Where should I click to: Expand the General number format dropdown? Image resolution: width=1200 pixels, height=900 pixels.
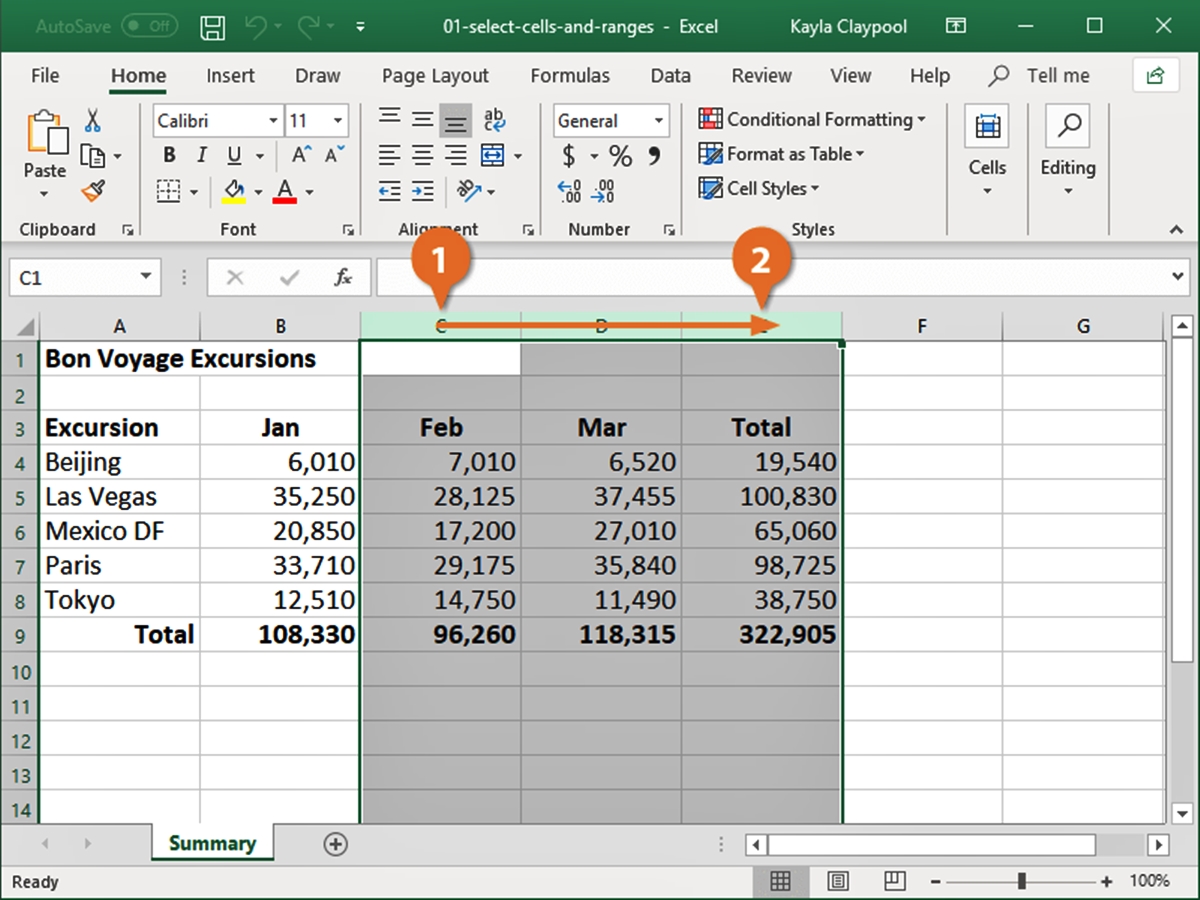pos(659,121)
